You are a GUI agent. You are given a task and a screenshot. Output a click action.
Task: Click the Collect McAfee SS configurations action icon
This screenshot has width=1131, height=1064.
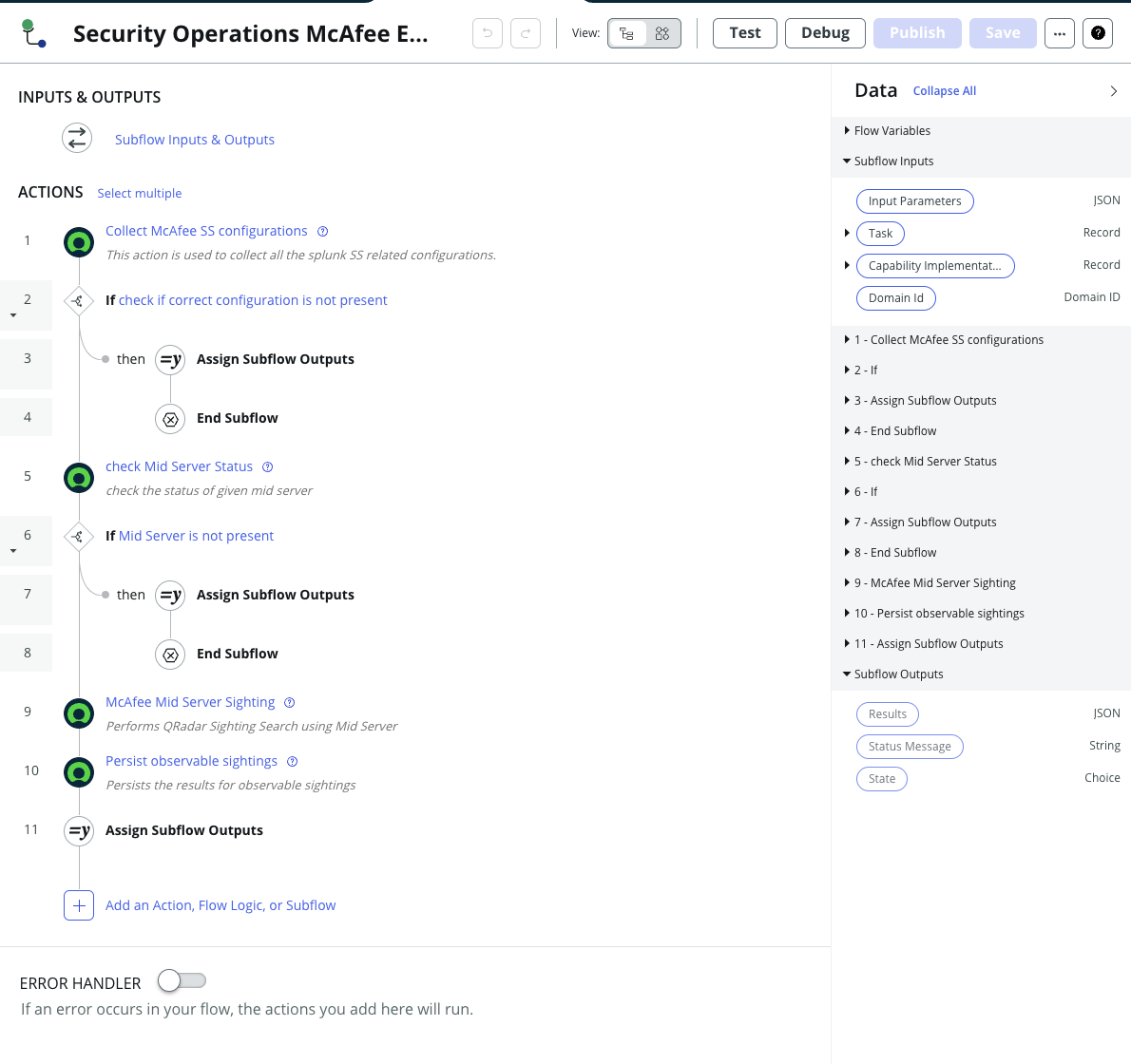(79, 242)
